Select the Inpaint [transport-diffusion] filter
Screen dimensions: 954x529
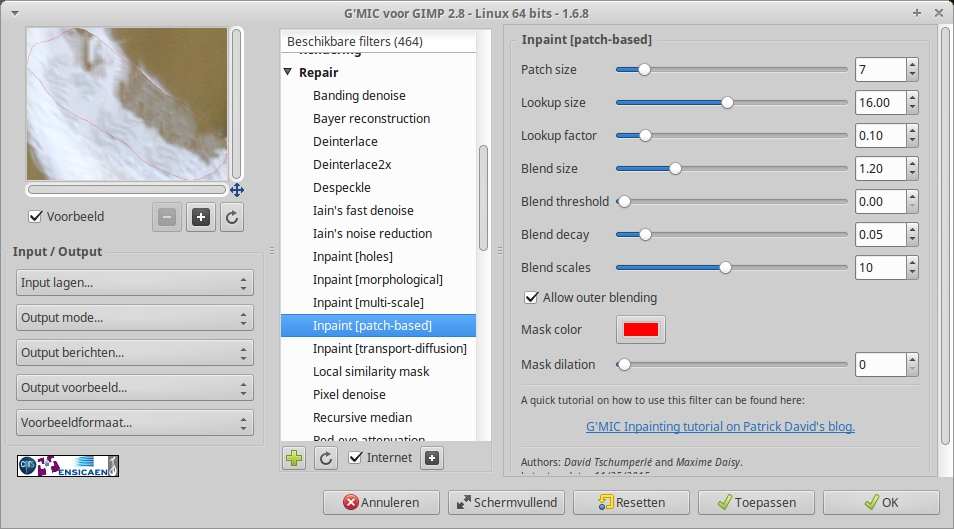[x=389, y=348]
